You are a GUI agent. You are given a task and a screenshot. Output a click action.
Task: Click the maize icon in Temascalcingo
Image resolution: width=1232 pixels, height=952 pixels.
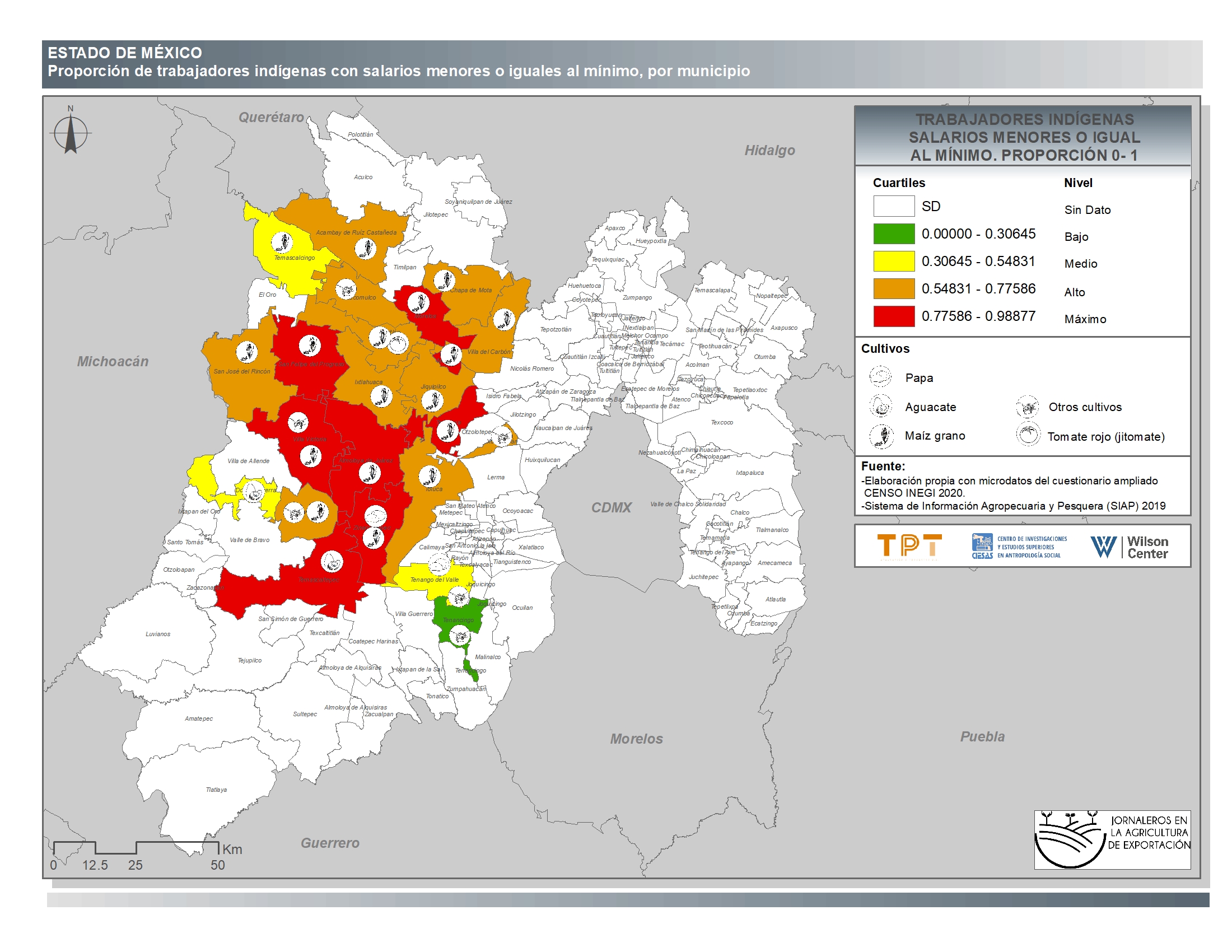pyautogui.click(x=282, y=242)
